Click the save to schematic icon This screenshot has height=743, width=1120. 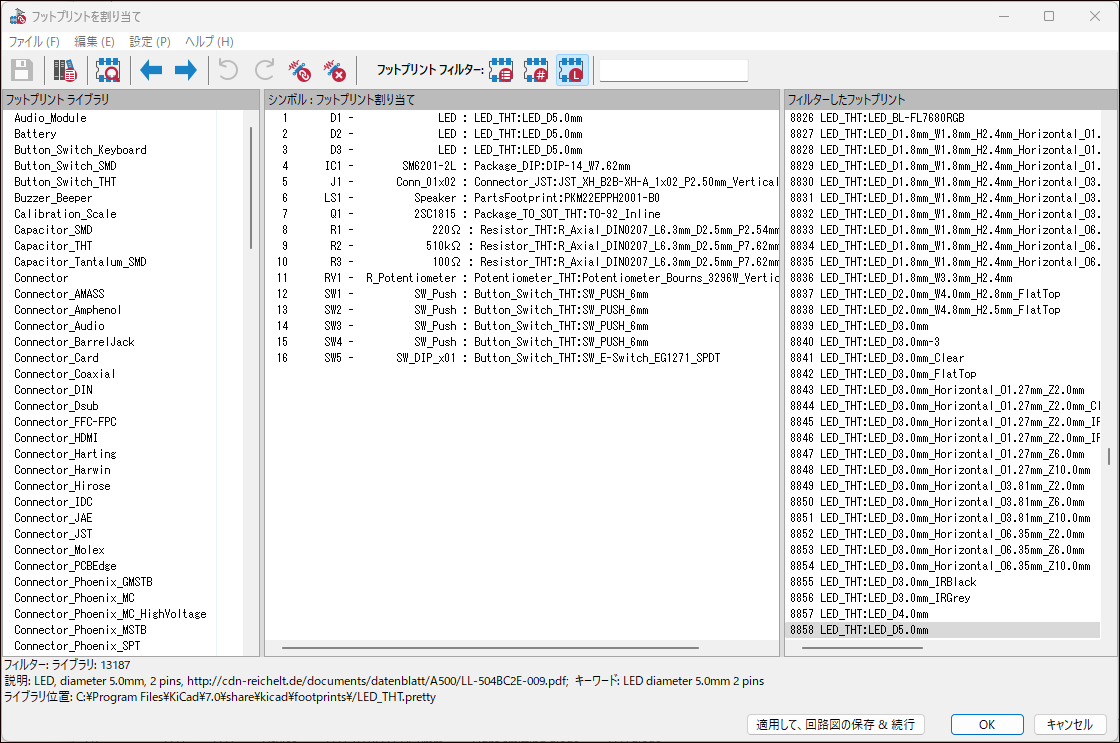click(22, 70)
